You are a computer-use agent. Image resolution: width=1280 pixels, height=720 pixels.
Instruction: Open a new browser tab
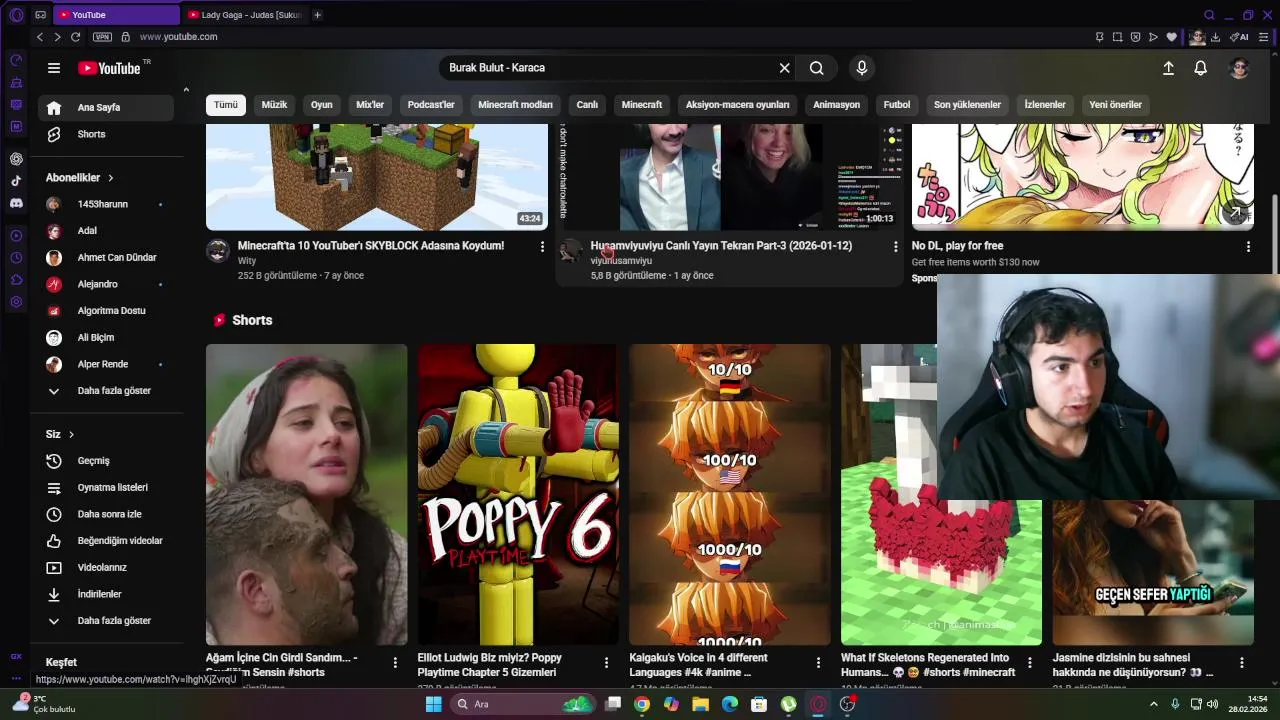click(317, 15)
